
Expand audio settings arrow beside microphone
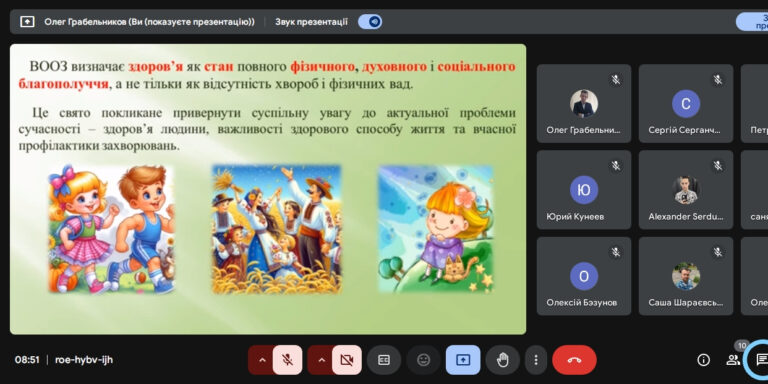pyautogui.click(x=262, y=360)
